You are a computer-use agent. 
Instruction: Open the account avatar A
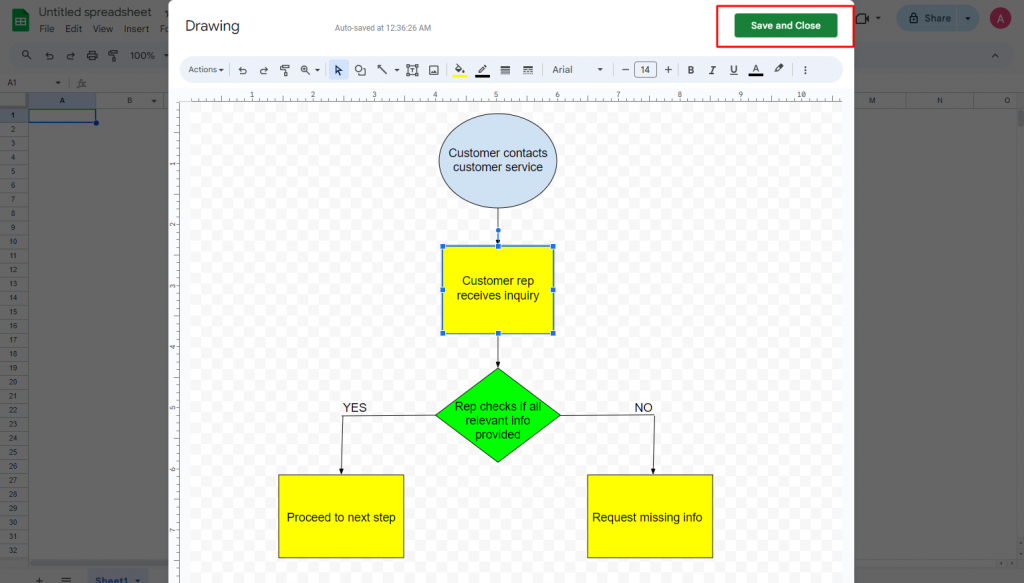point(1000,18)
